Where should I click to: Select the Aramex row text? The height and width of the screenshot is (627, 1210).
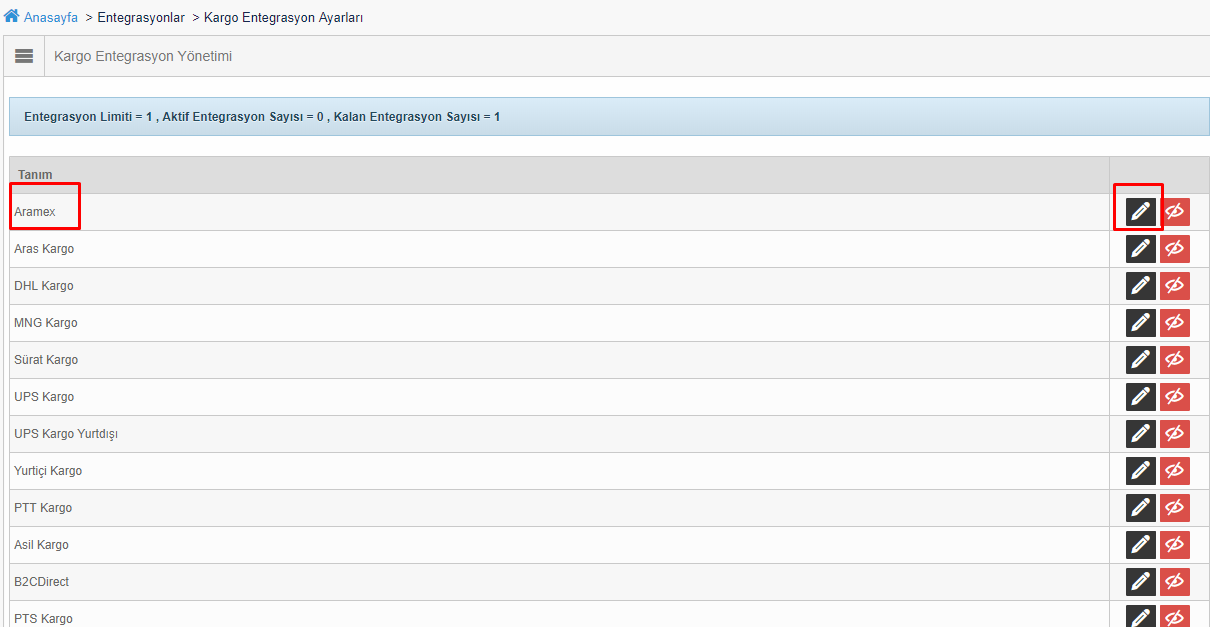pyautogui.click(x=35, y=212)
